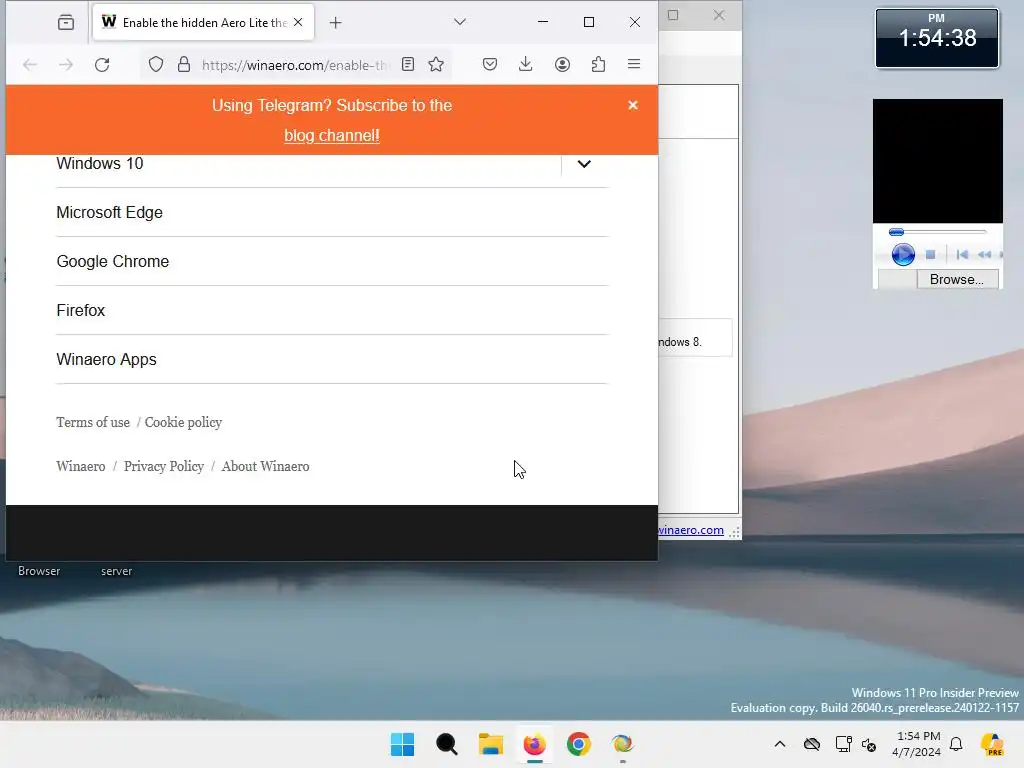Image resolution: width=1024 pixels, height=768 pixels.
Task: Go forward one page
Action: tap(66, 64)
